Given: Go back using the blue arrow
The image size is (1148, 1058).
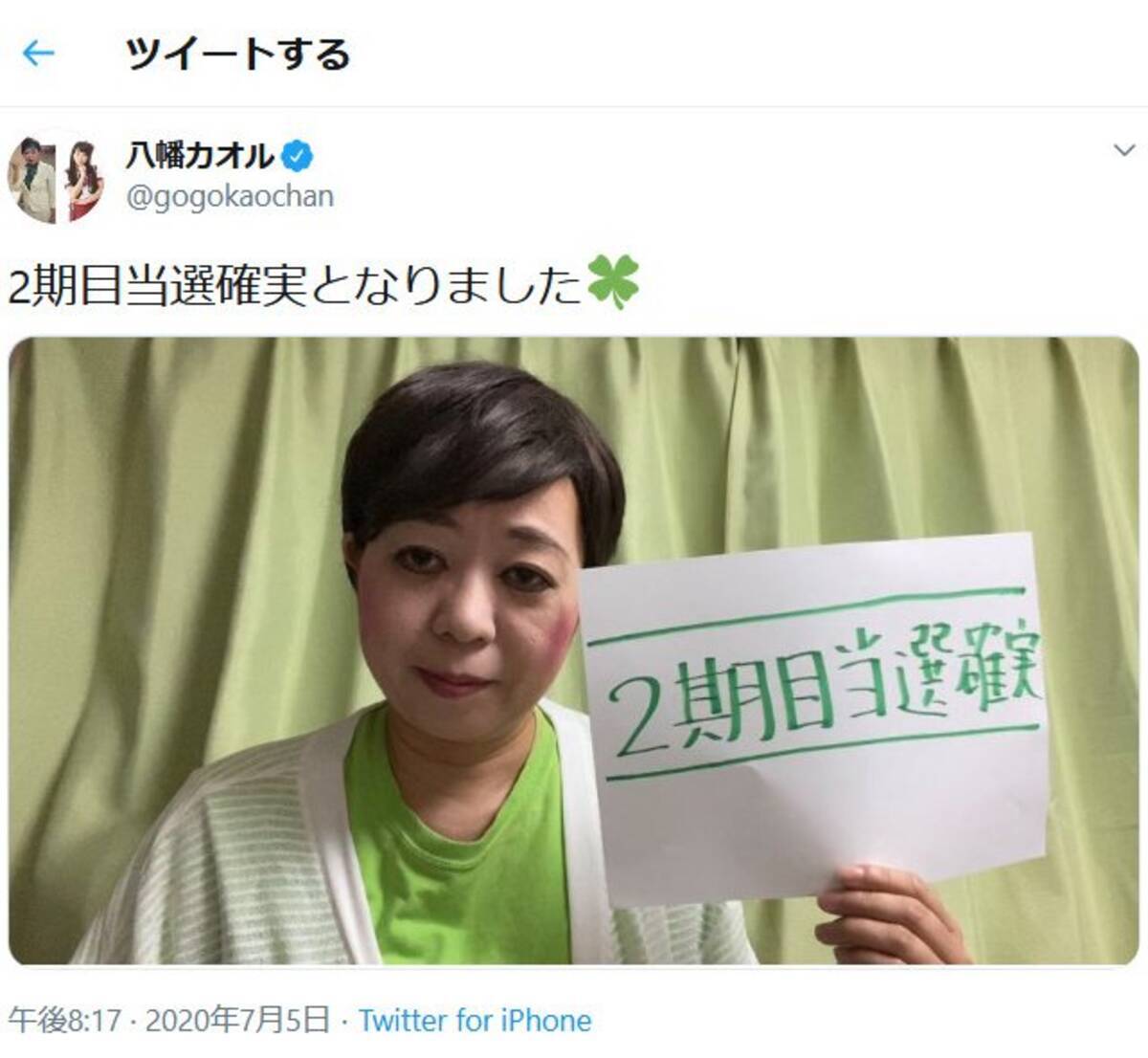Looking at the screenshot, I should click(x=38, y=53).
